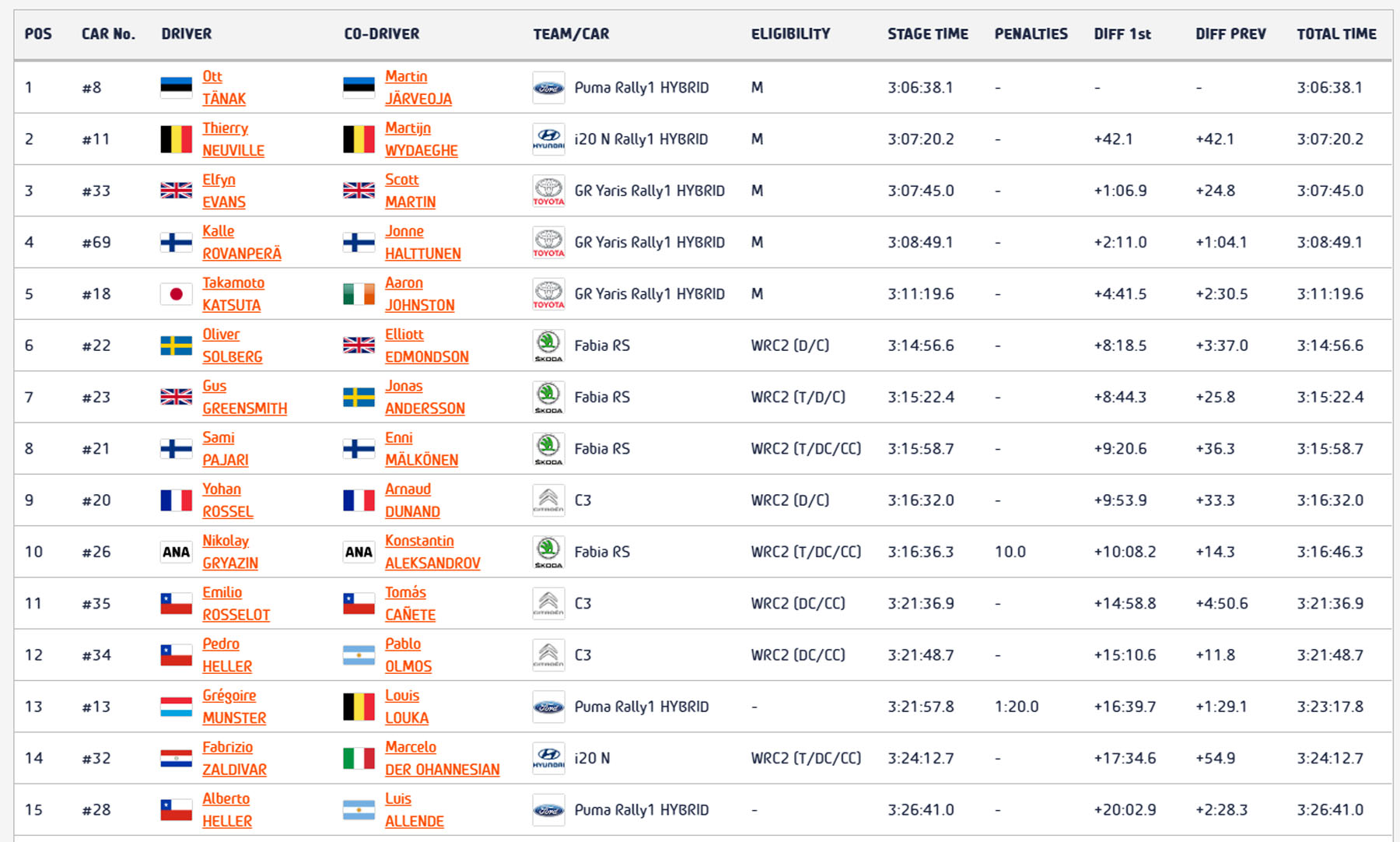This screenshot has width=1400, height=842.
Task: Open co-driver Martin Järveoja link
Action: 418,87
